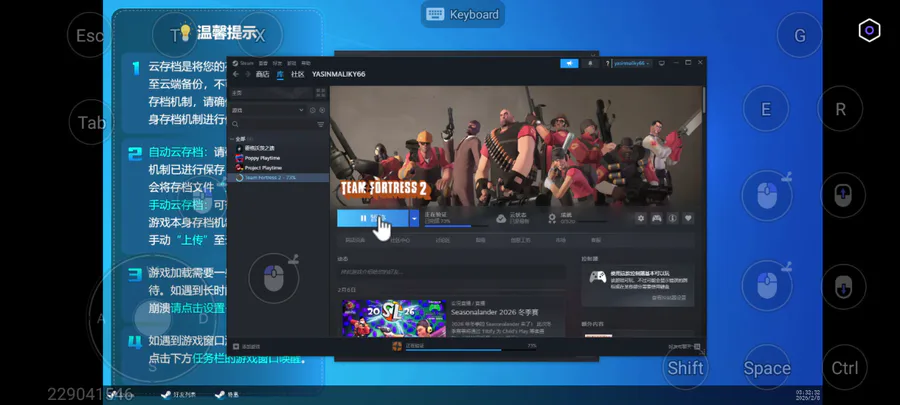Viewport: 900px width, 405px height.
Task: Open the 商店 (Store) tab
Action: pos(262,74)
